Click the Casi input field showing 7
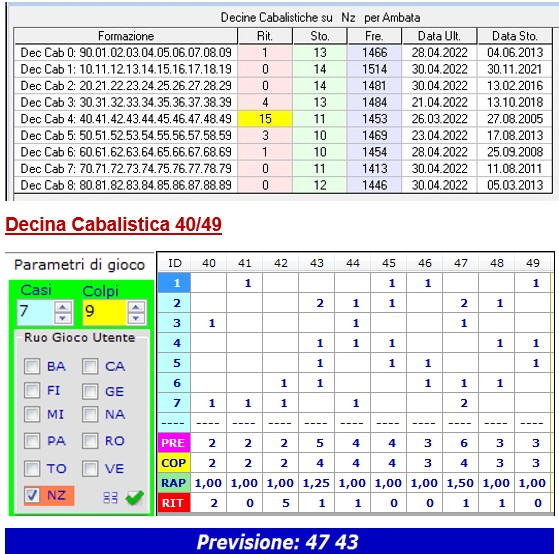This screenshot has width=559, height=554. coord(35,312)
